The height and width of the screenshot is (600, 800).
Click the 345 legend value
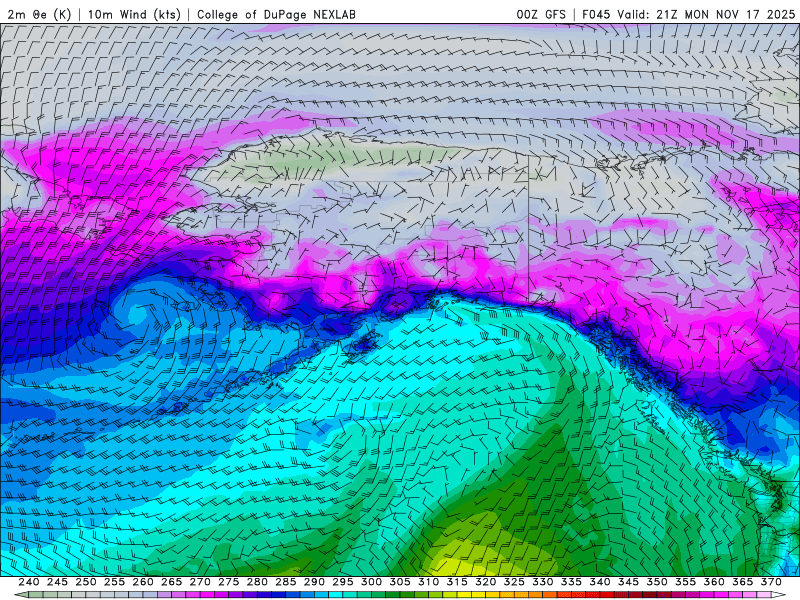pyautogui.click(x=629, y=582)
